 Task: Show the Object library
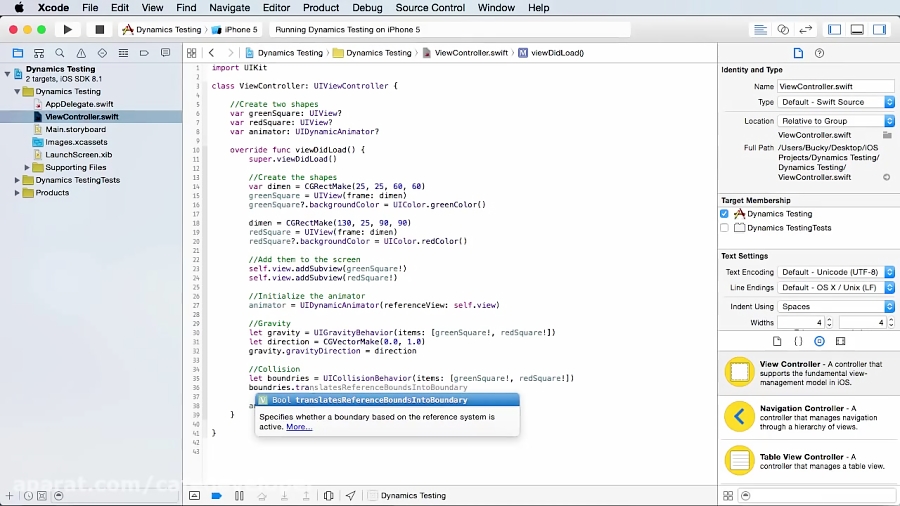[819, 341]
